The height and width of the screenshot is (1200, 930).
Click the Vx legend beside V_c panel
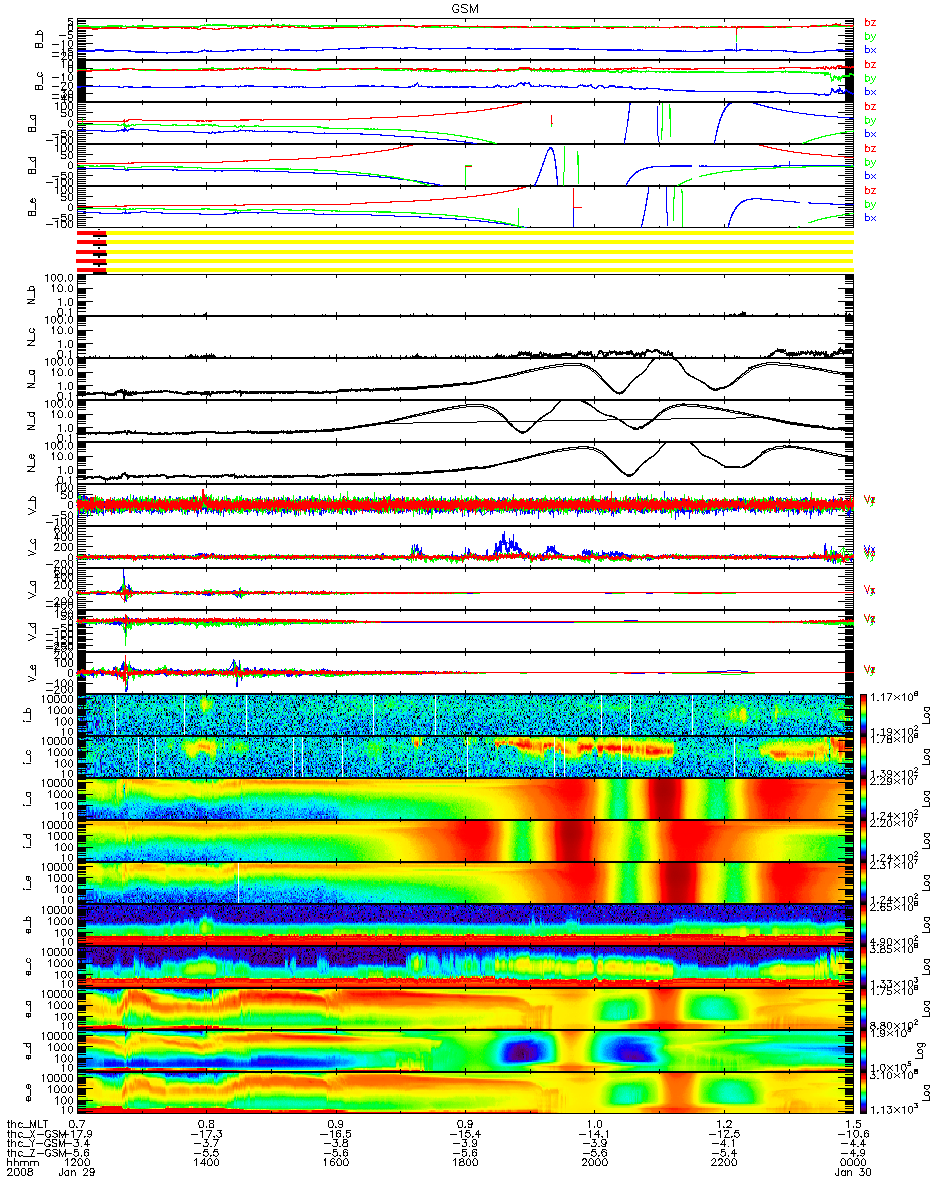869,550
